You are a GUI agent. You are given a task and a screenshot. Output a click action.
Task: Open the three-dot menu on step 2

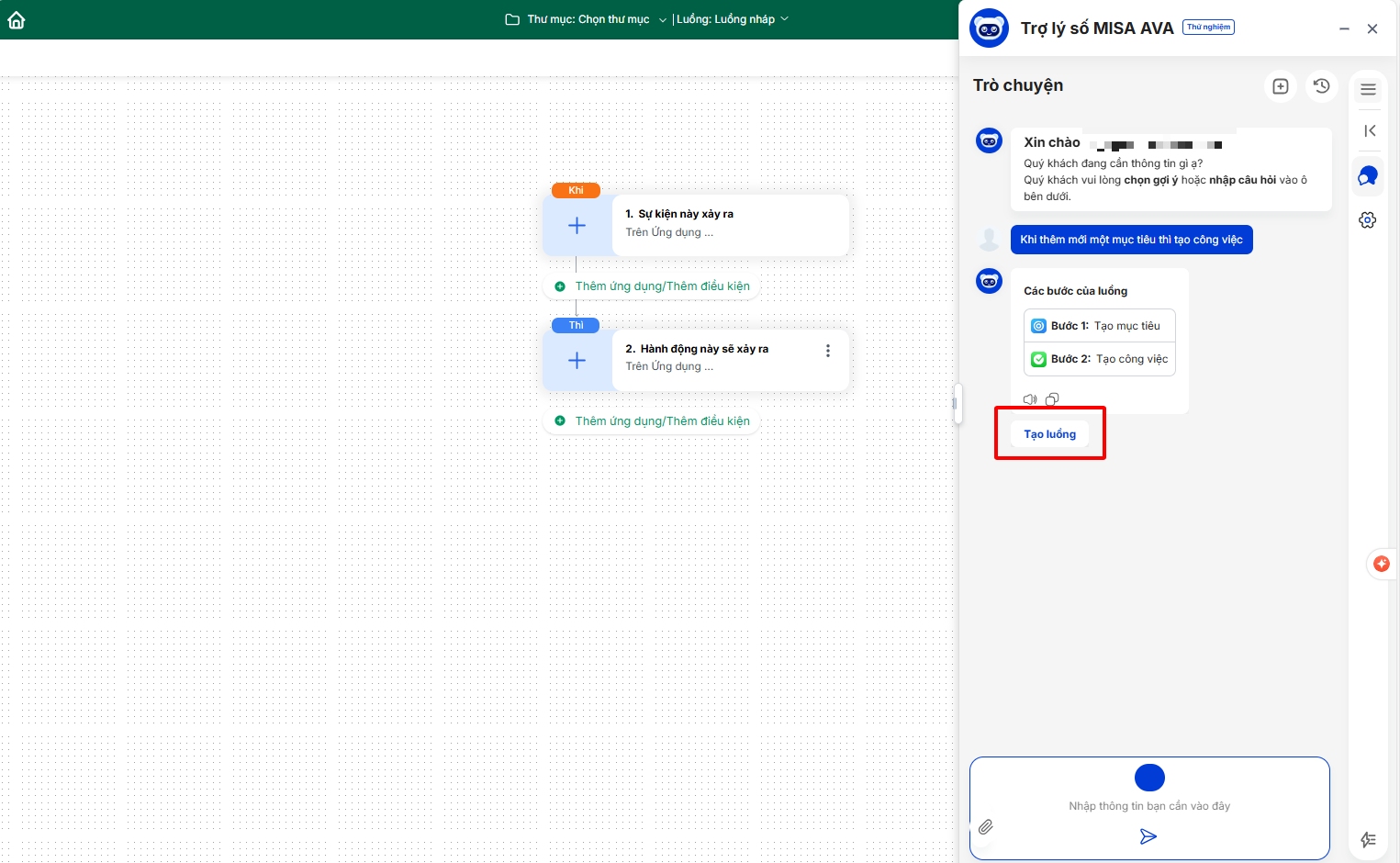(x=828, y=351)
